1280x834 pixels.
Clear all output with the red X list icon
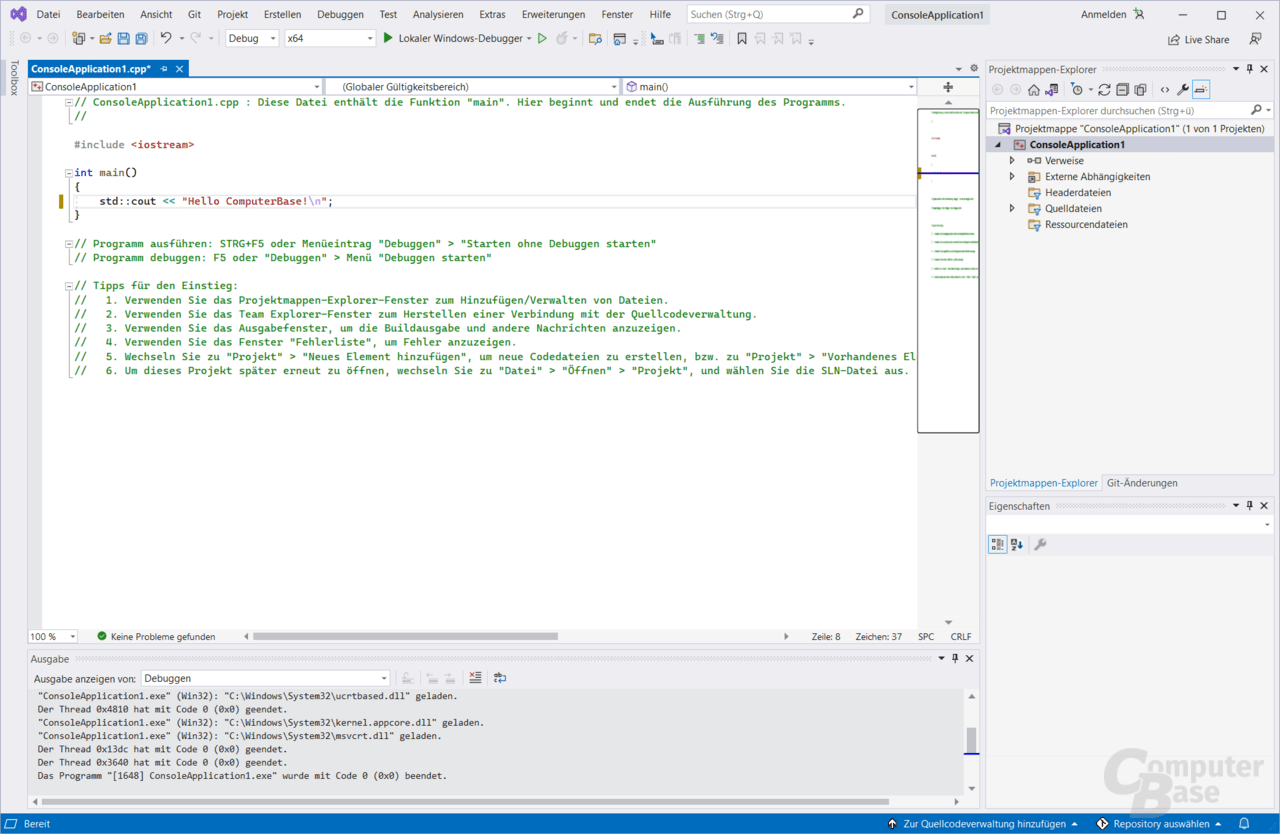click(475, 678)
